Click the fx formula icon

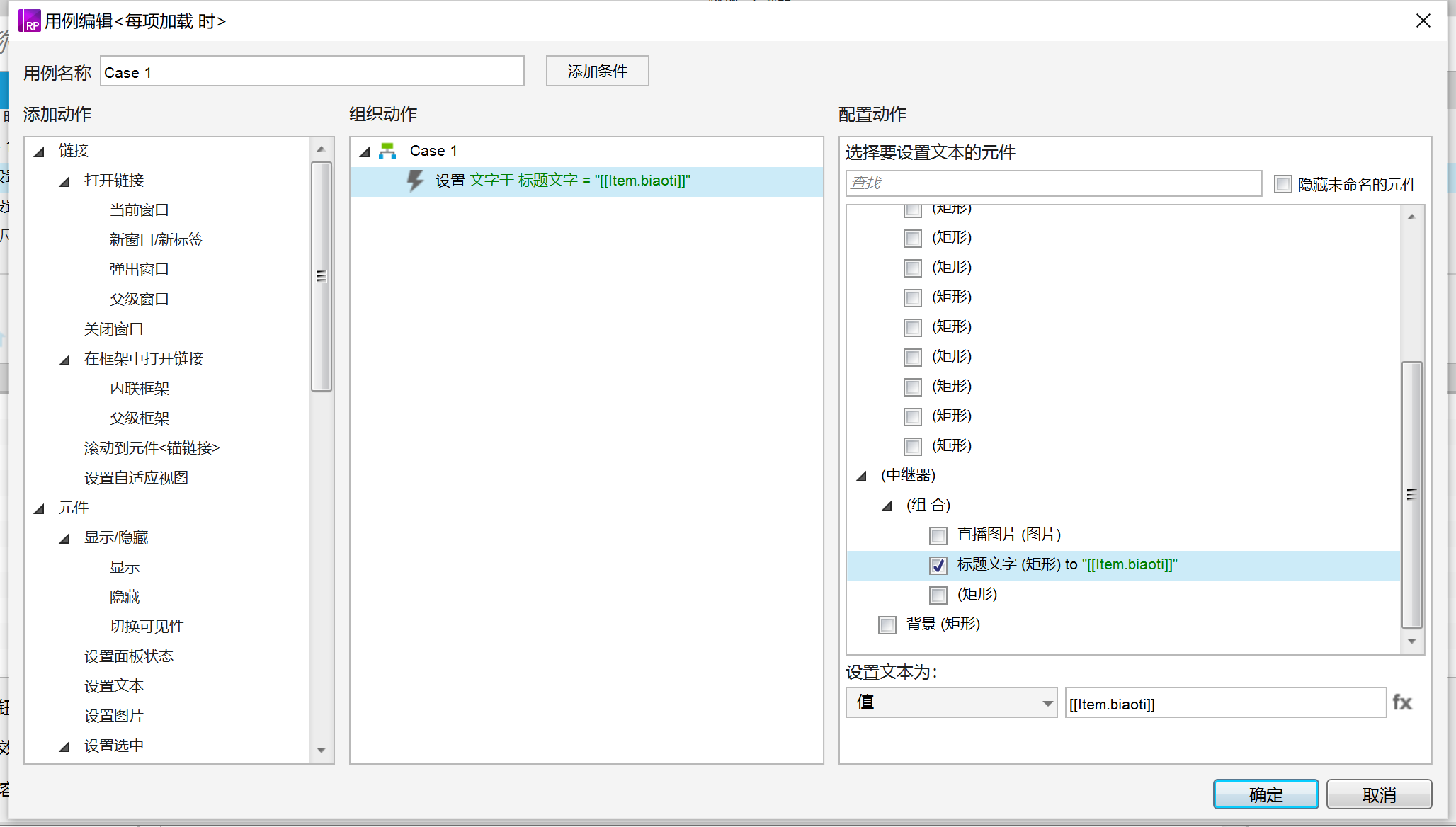point(1401,702)
